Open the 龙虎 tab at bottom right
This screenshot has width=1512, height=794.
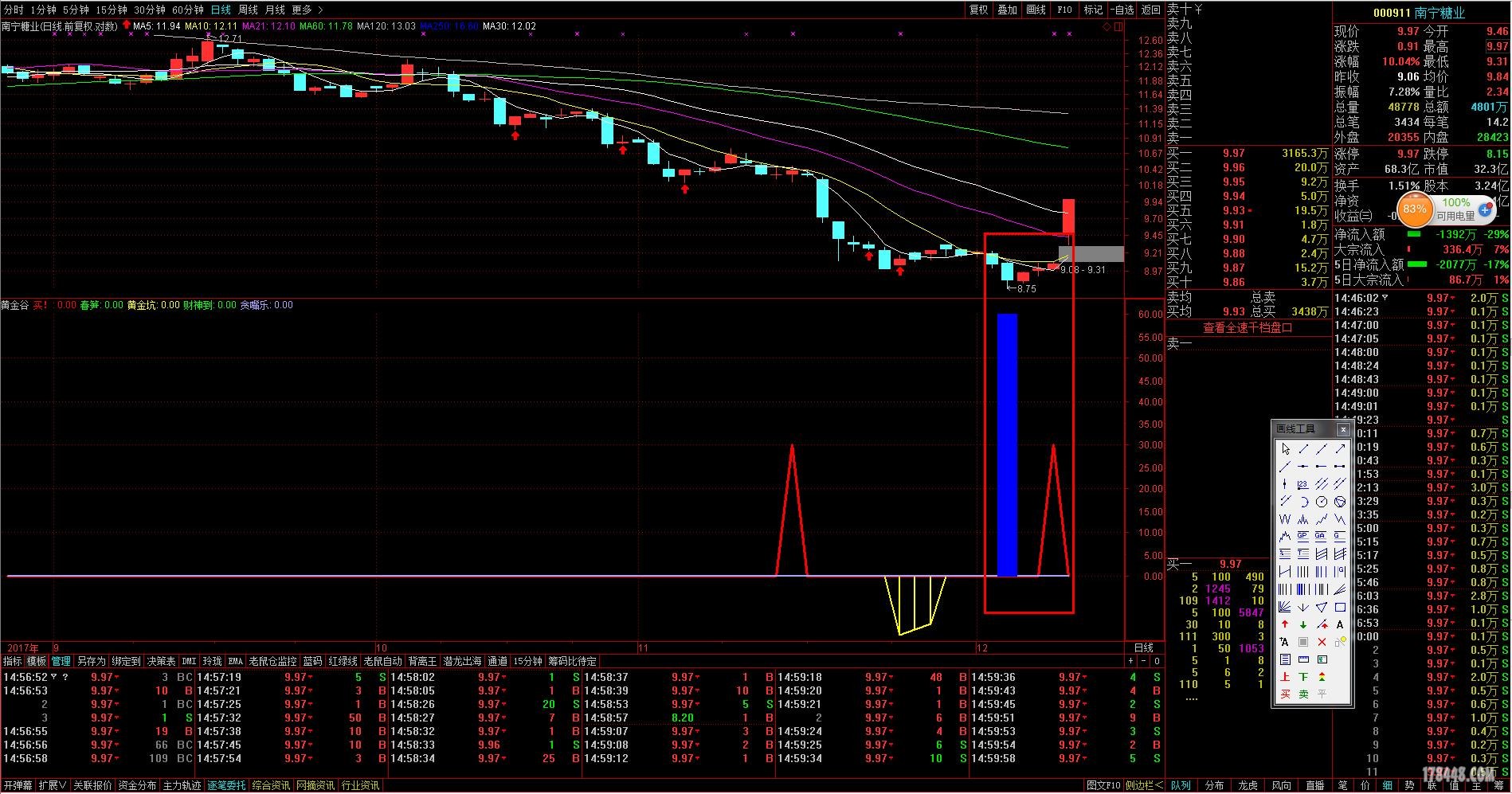tap(1248, 785)
